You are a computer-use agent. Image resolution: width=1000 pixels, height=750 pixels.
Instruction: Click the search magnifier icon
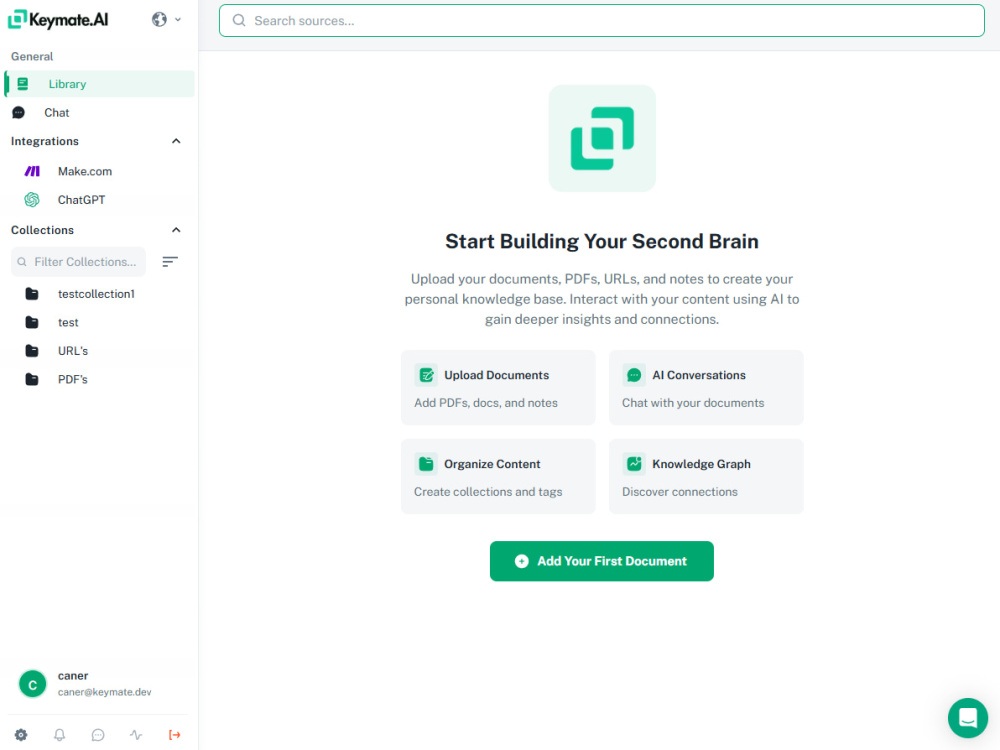pyautogui.click(x=239, y=20)
